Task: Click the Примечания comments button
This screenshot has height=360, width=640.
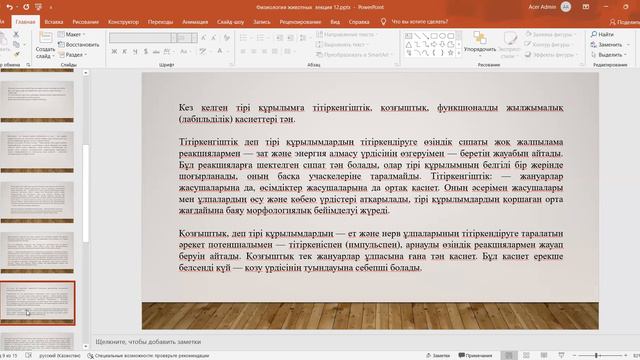Action: (x=476, y=356)
